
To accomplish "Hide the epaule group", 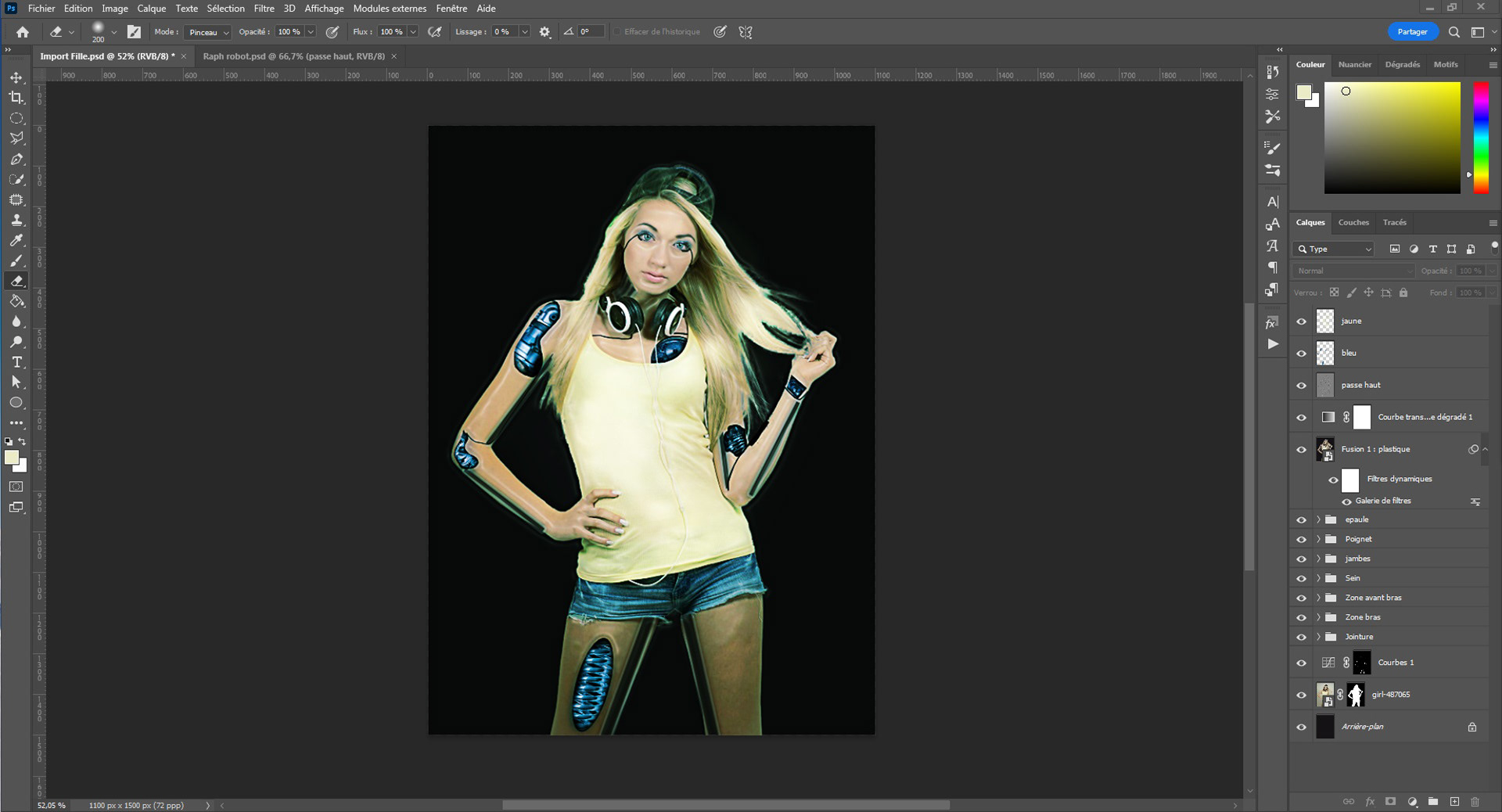I will (x=1302, y=520).
